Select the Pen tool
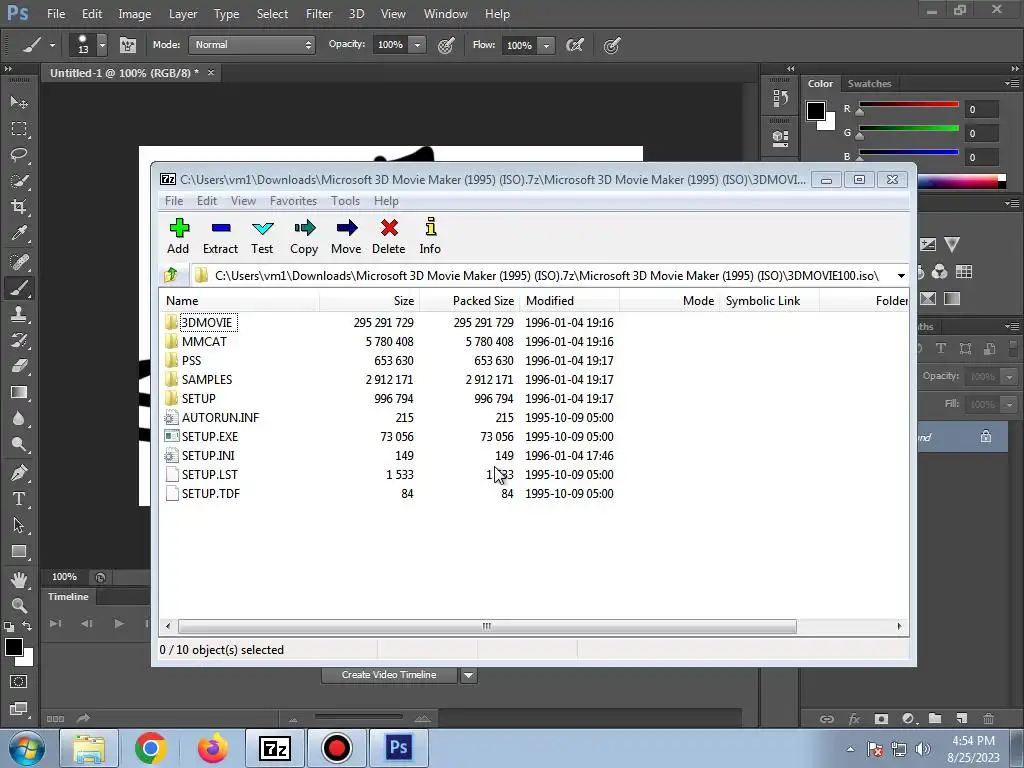 (x=19, y=473)
